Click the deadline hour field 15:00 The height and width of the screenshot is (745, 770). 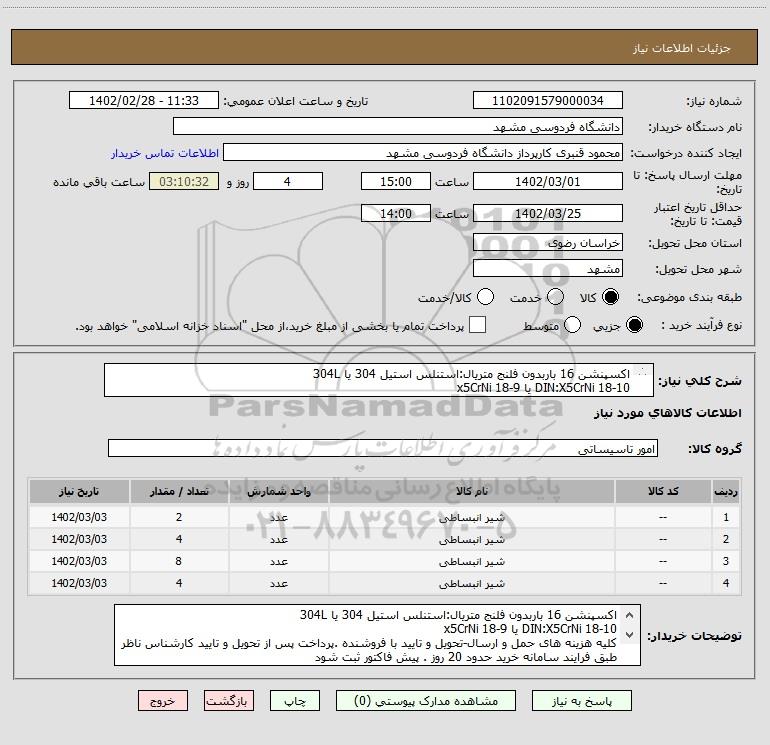396,181
